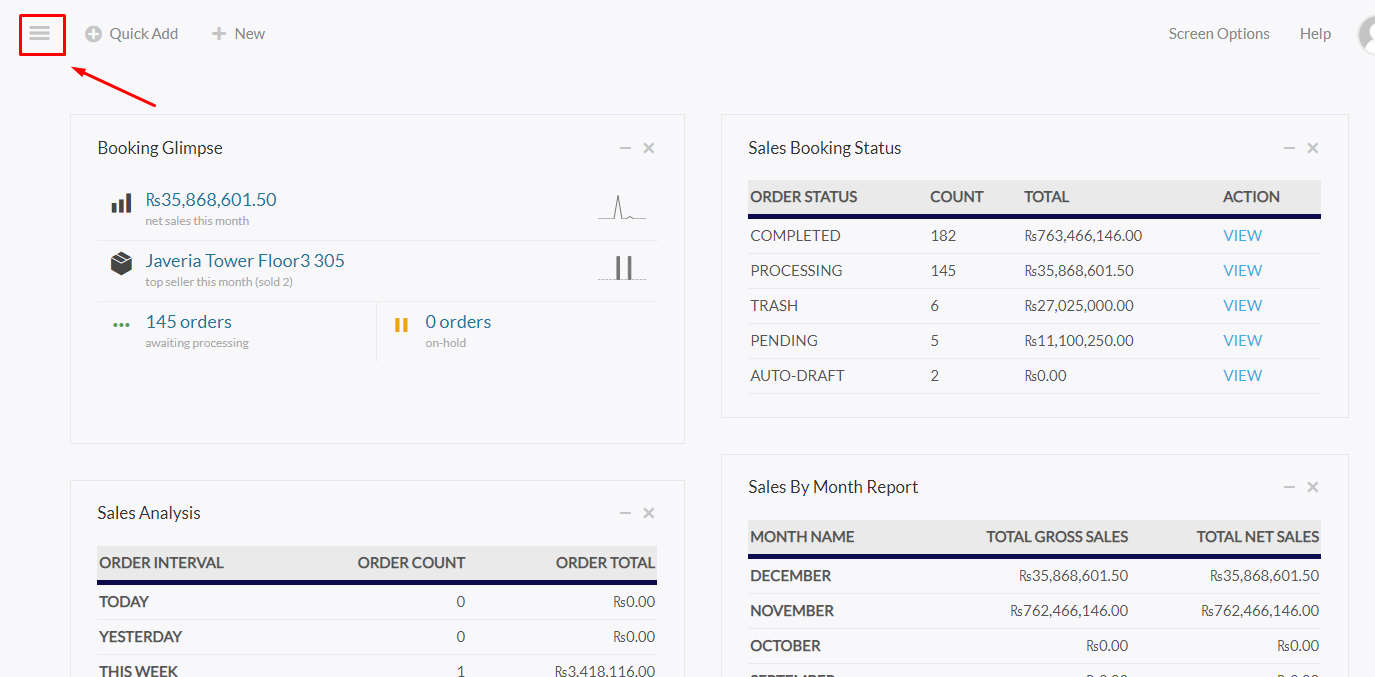Open the hamburger menu icon
Image resolution: width=1375 pixels, height=677 pixels.
click(x=40, y=34)
